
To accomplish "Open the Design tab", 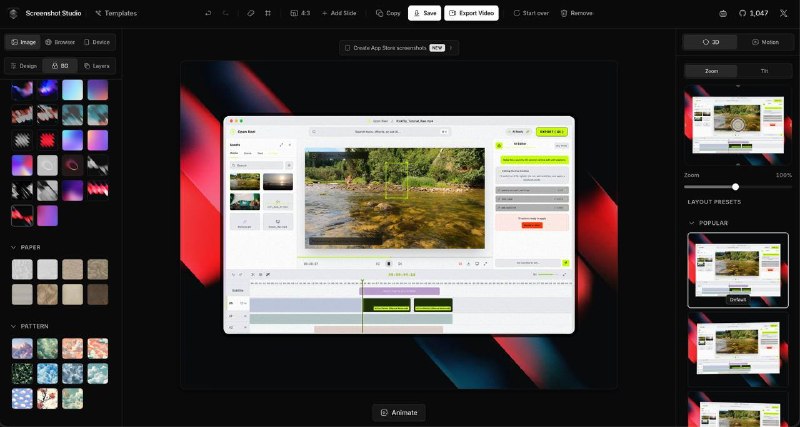I will point(23,66).
